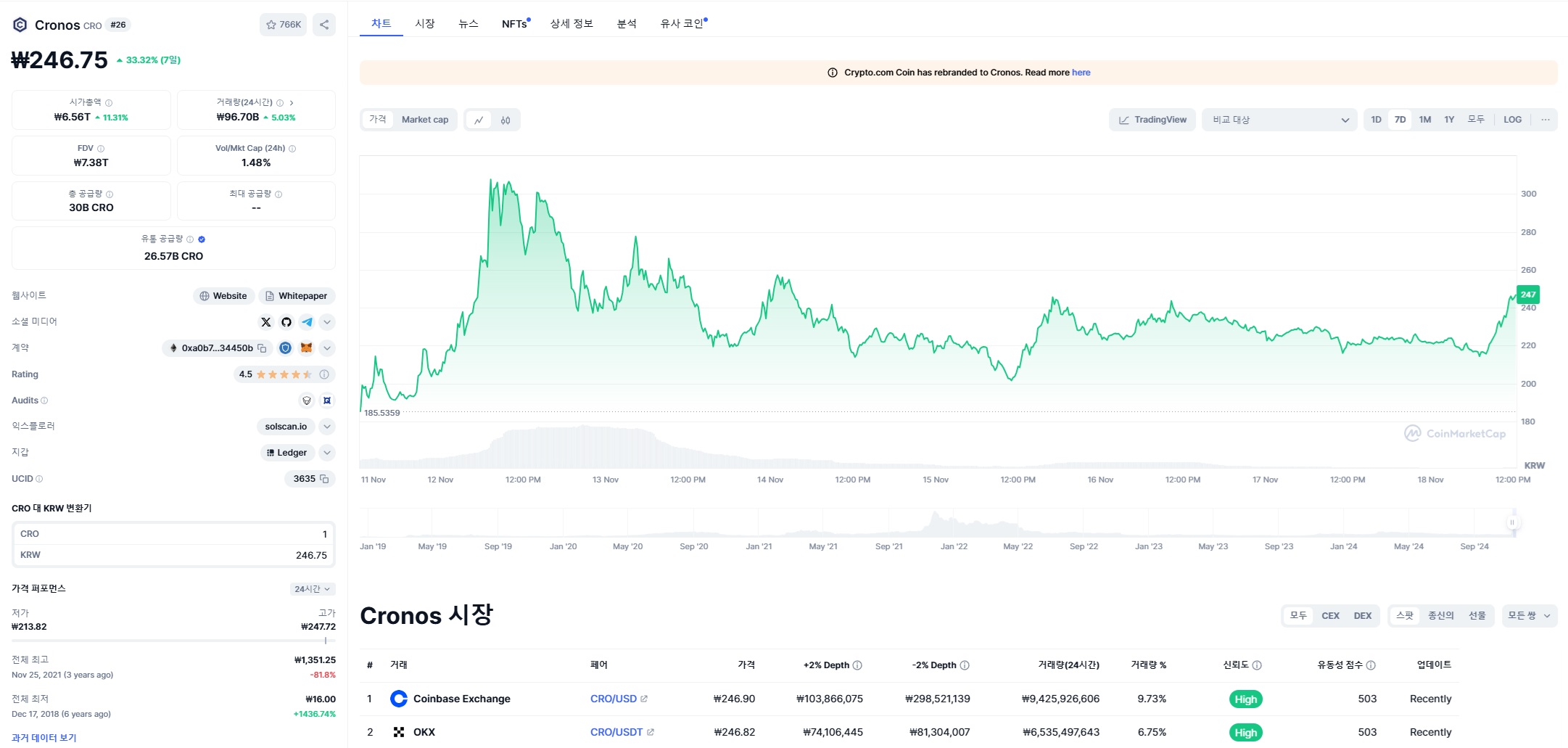Select the 1D time range
1568x748 pixels.
1376,120
